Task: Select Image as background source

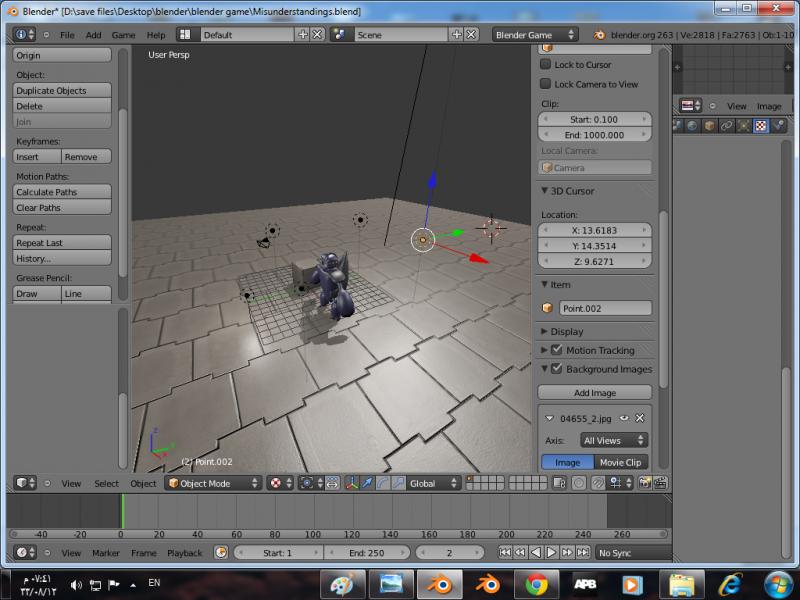Action: tap(567, 462)
